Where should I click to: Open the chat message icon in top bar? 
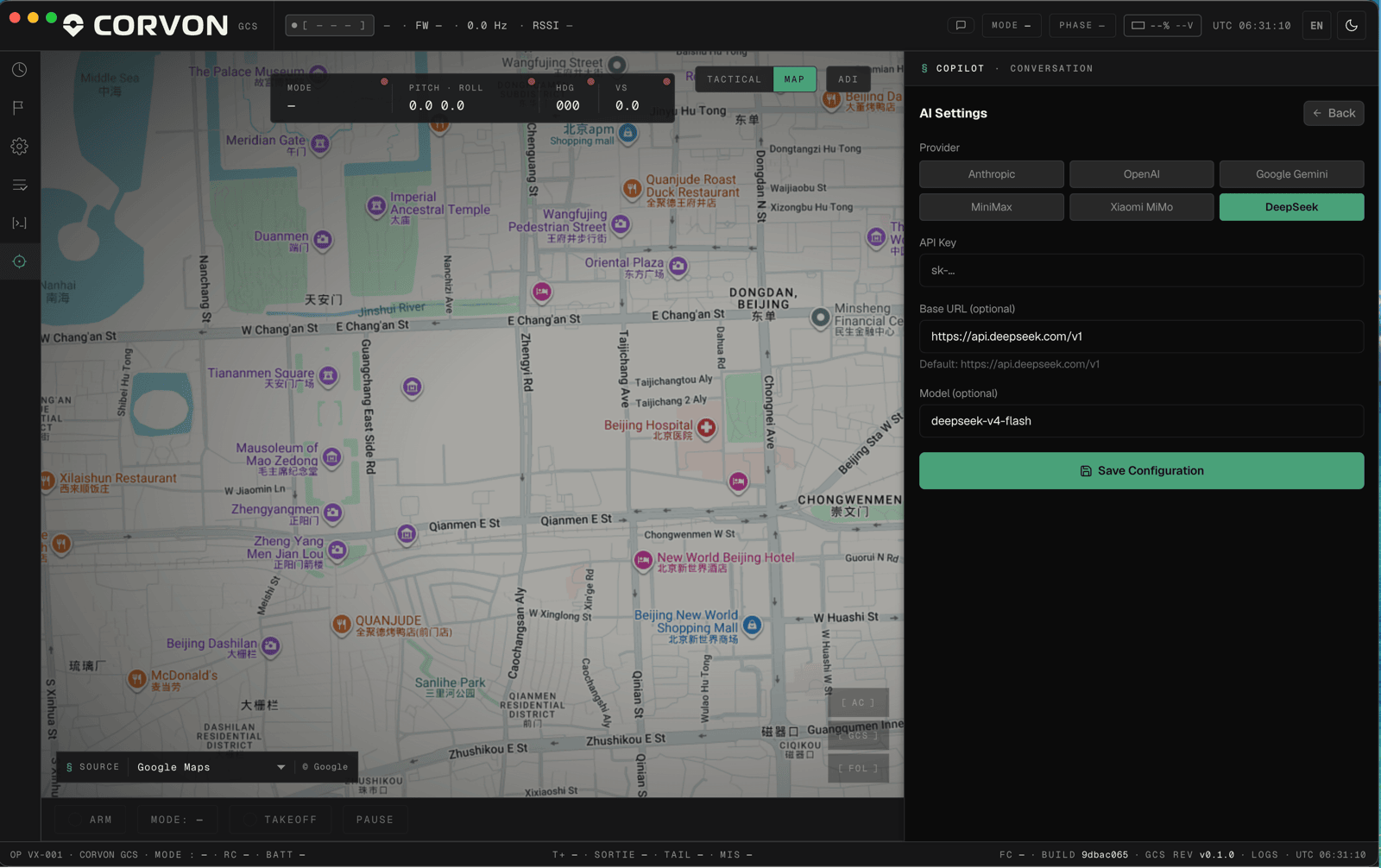coord(961,26)
